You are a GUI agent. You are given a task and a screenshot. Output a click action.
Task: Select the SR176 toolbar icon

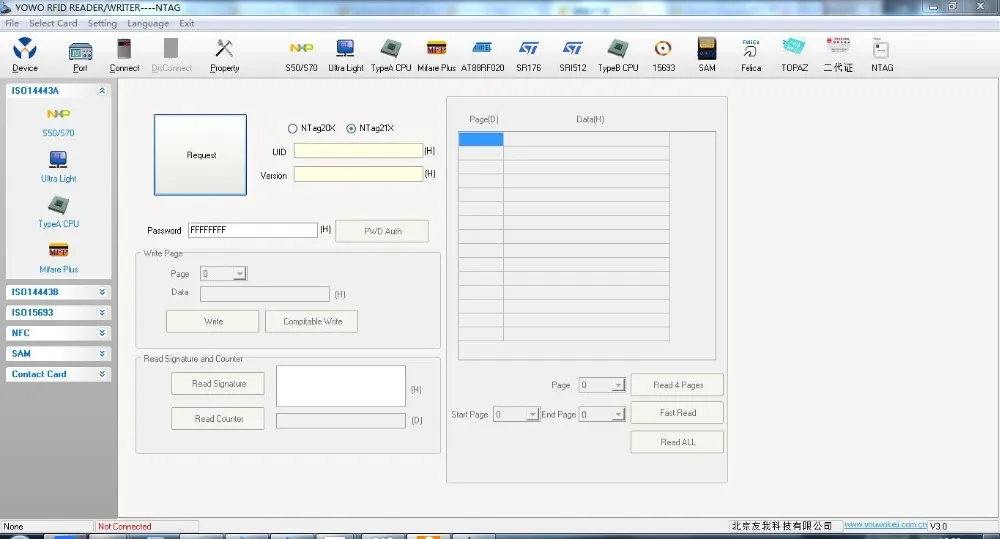pyautogui.click(x=529, y=54)
